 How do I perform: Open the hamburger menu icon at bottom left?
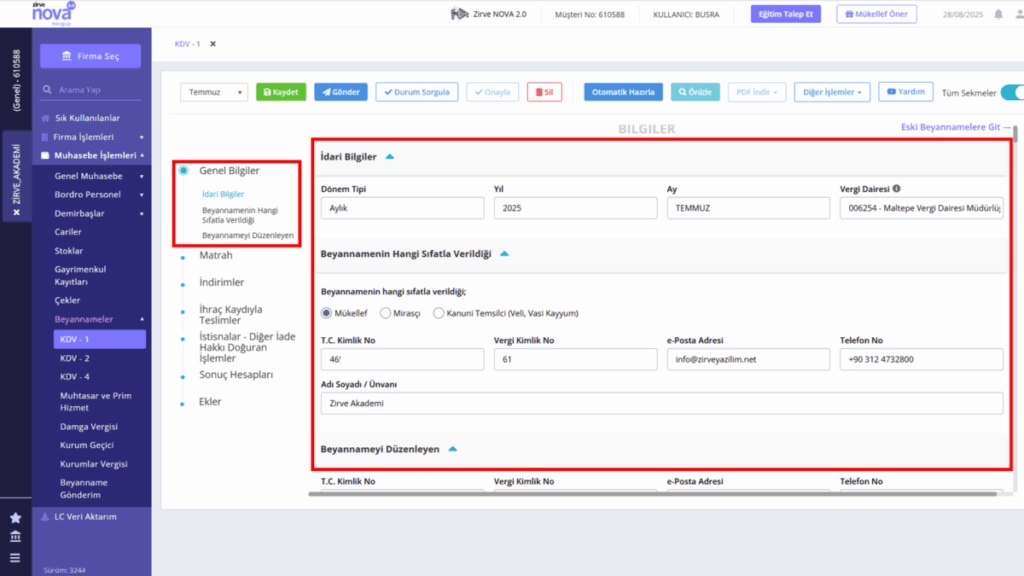[15, 558]
